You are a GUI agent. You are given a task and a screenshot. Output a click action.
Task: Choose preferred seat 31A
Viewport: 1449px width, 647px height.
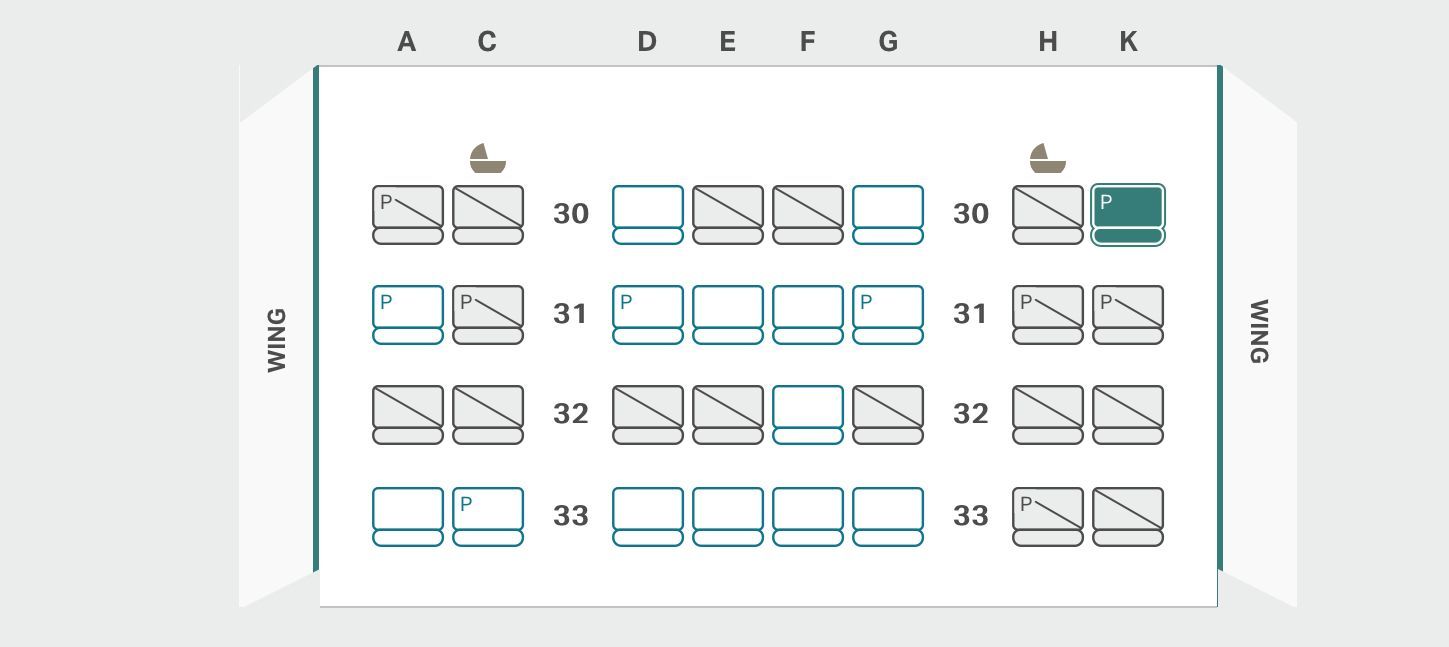[408, 315]
